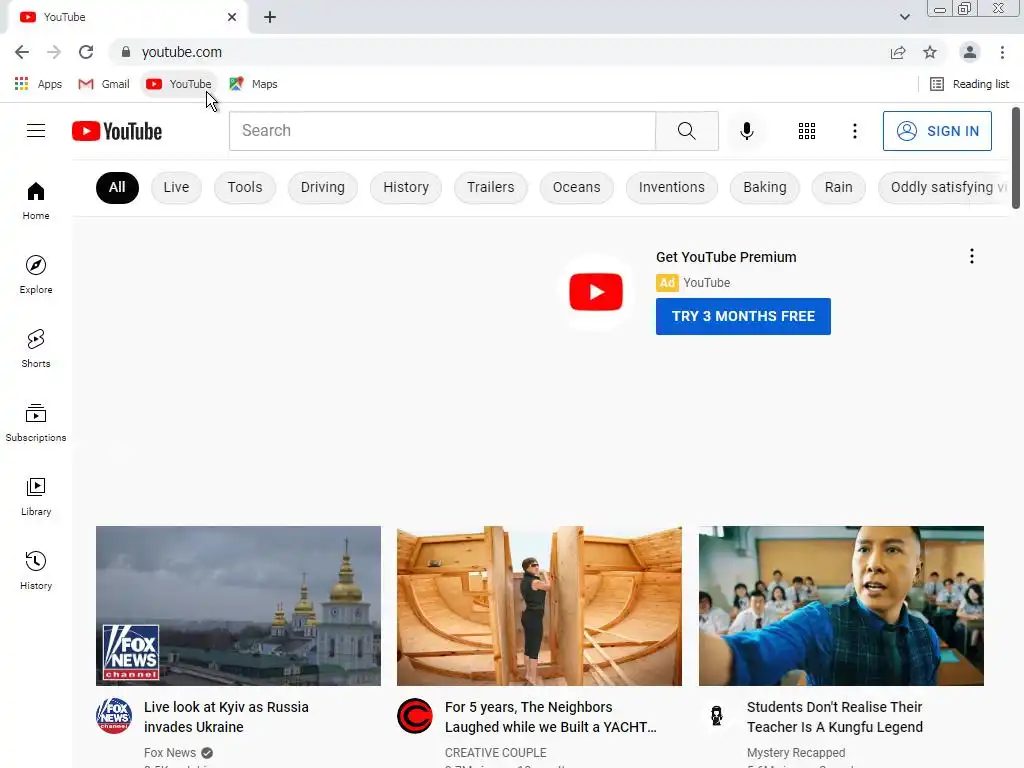Select the Inventions filter chip
Screen dimensions: 1024x768
672,187
